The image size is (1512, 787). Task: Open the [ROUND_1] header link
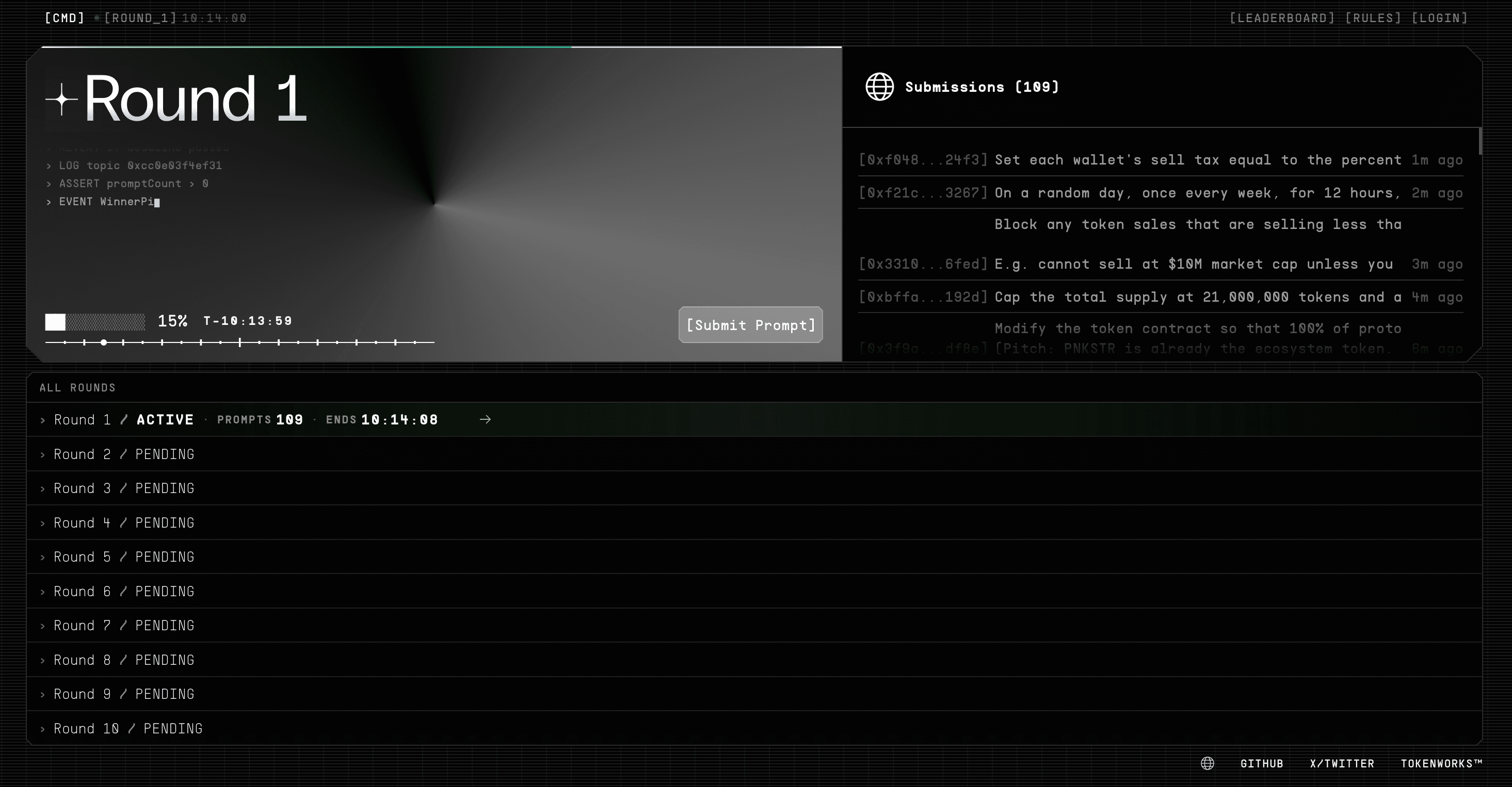pos(140,18)
